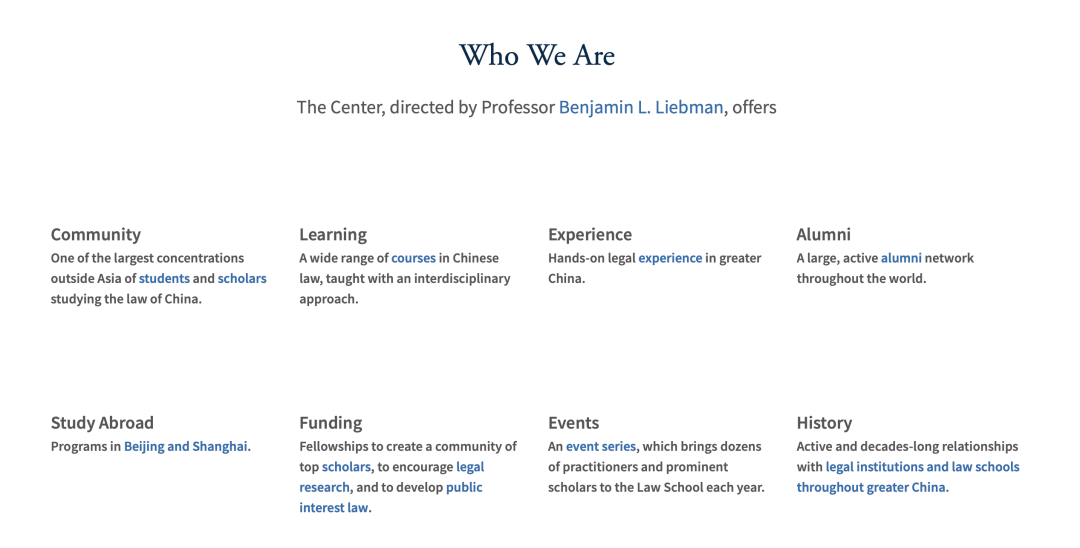The height and width of the screenshot is (548, 1080).
Task: Click the Who We Are title
Action: click(x=537, y=55)
